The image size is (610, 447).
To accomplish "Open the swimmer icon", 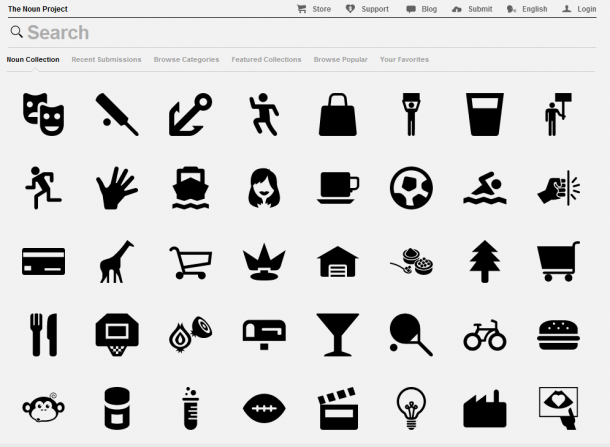I will [485, 188].
